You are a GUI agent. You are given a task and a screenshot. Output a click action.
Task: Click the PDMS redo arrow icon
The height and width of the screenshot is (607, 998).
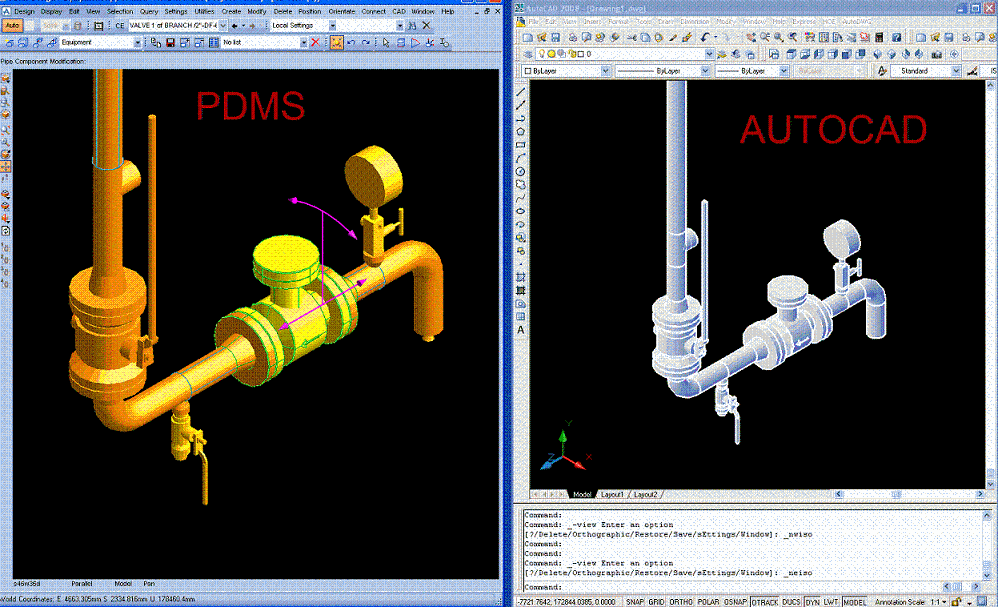[x=365, y=43]
